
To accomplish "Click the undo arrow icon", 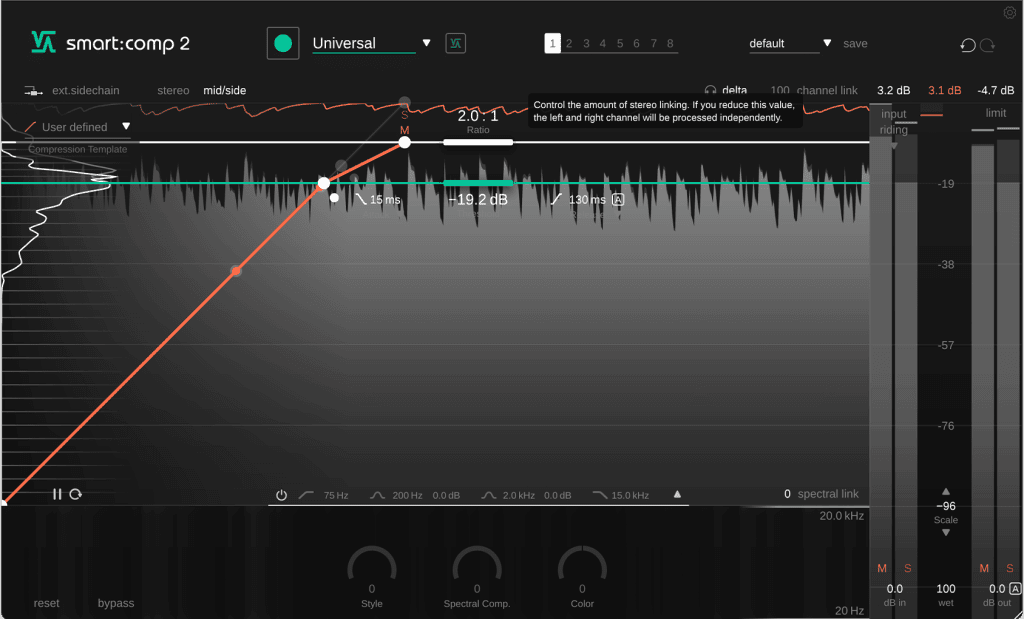I will [x=966, y=45].
